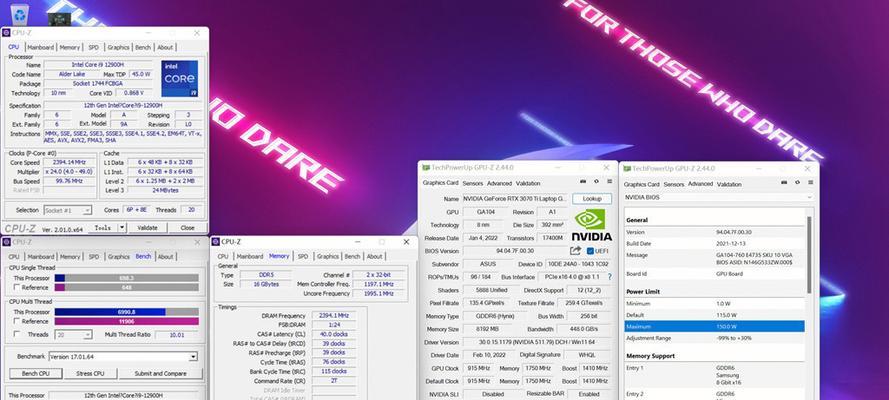Open the About tab in CPU-Z Memory window

point(374,257)
